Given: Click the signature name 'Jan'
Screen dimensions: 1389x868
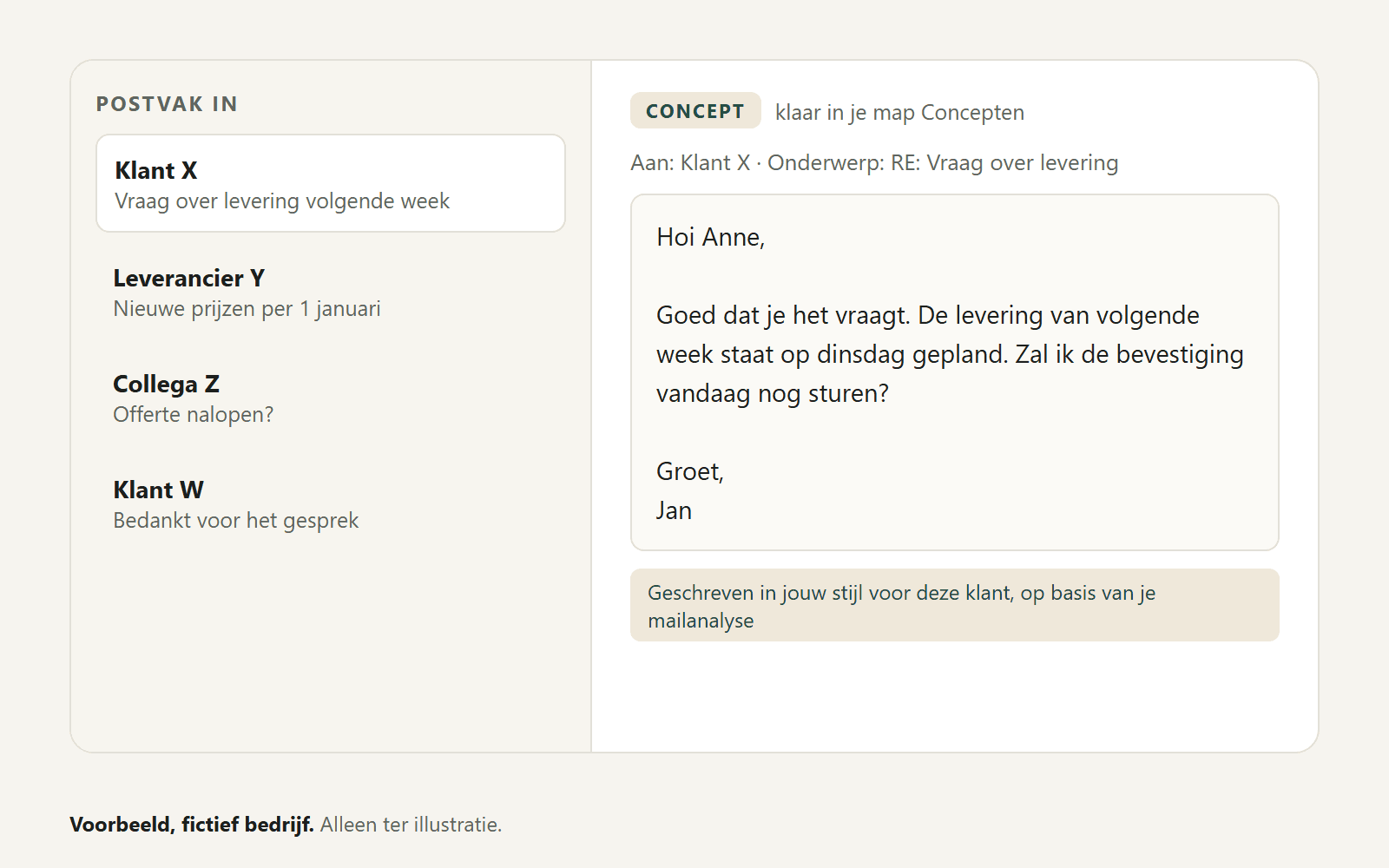Looking at the screenshot, I should click(x=674, y=510).
